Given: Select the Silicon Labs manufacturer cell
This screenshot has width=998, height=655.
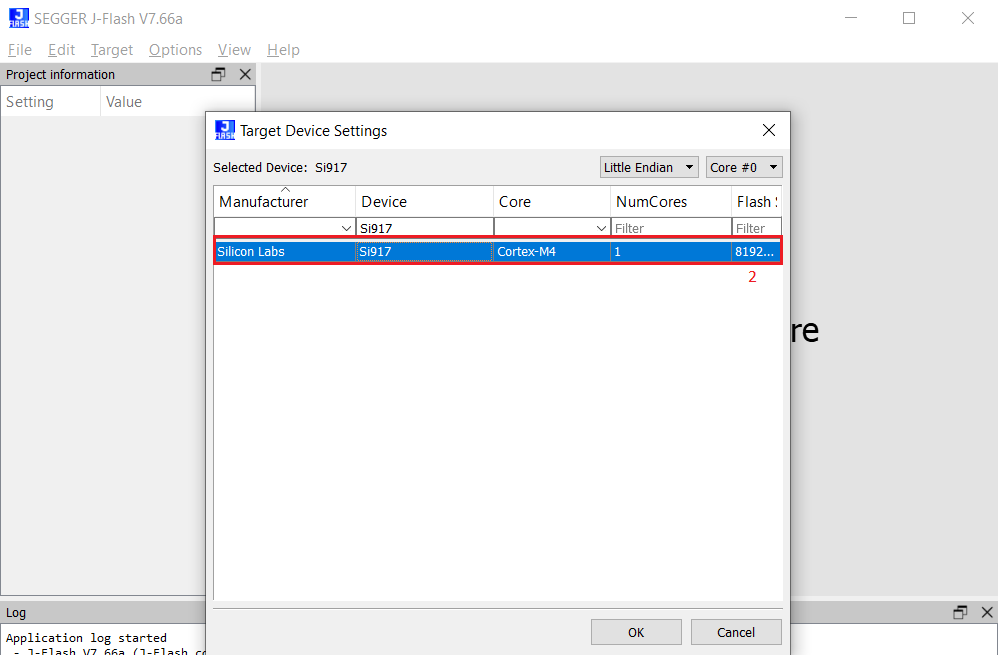Looking at the screenshot, I should click(285, 251).
